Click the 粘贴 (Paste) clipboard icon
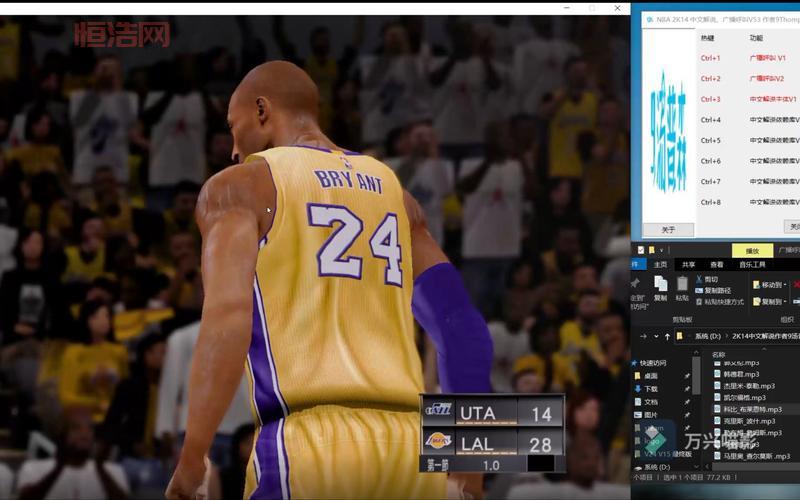Screen dimensions: 800x500 [x=682, y=287]
